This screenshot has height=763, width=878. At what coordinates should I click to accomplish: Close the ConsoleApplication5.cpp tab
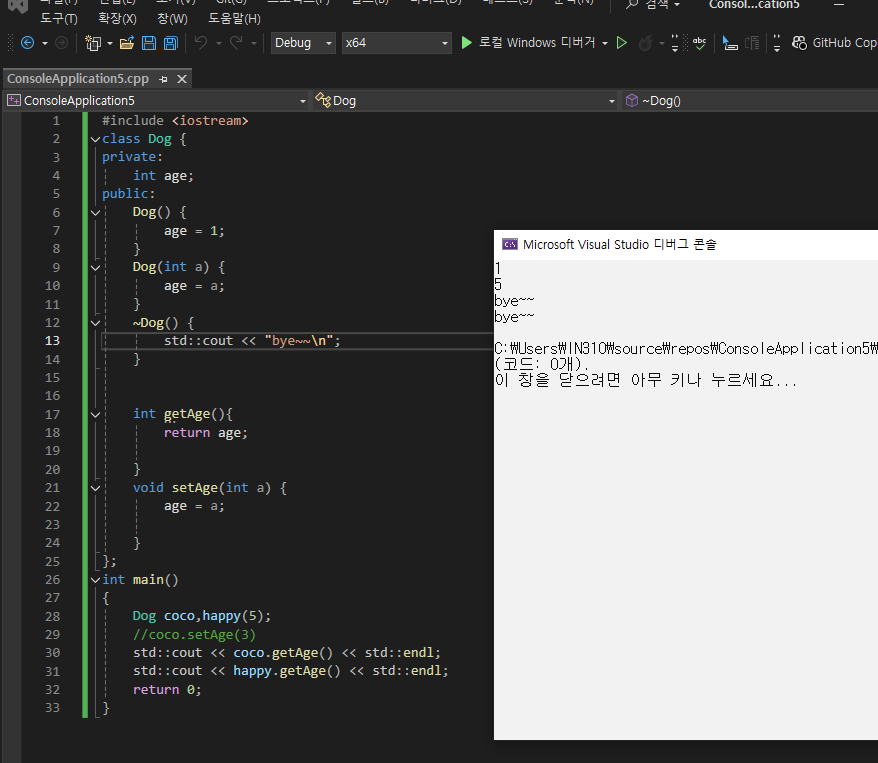182,79
